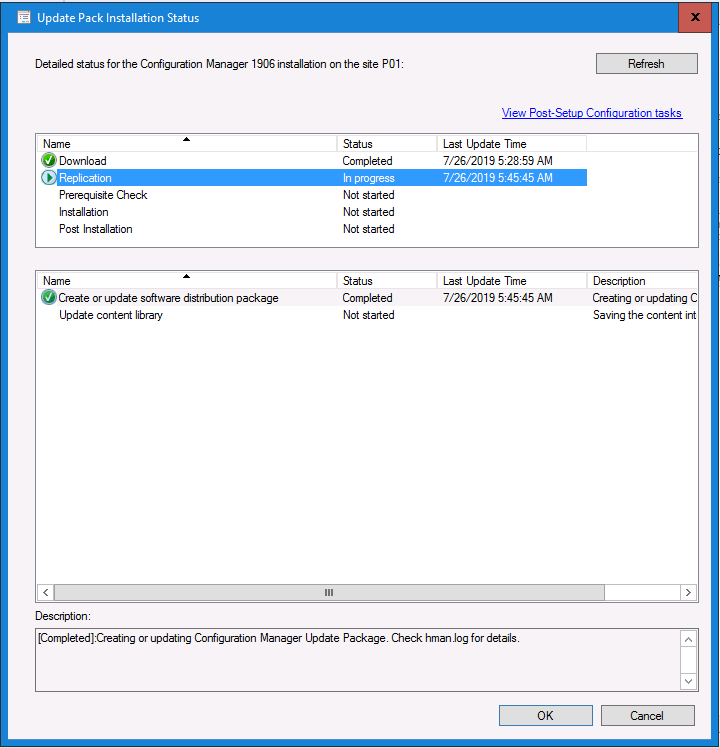The width and height of the screenshot is (720, 748).
Task: Open View Post-Setup Configuration tasks link
Action: point(592,113)
